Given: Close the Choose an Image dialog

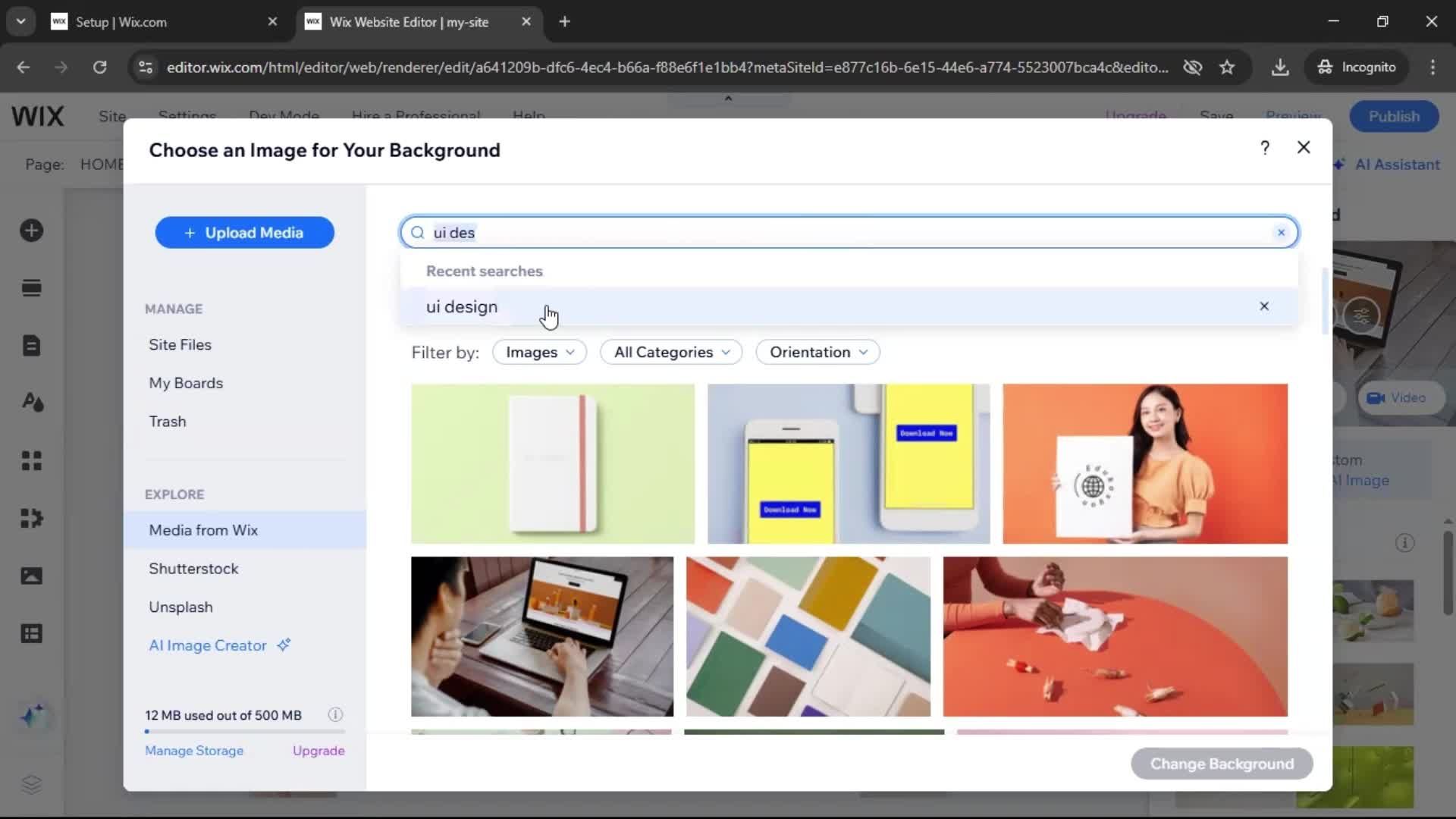Looking at the screenshot, I should pos(1304,147).
